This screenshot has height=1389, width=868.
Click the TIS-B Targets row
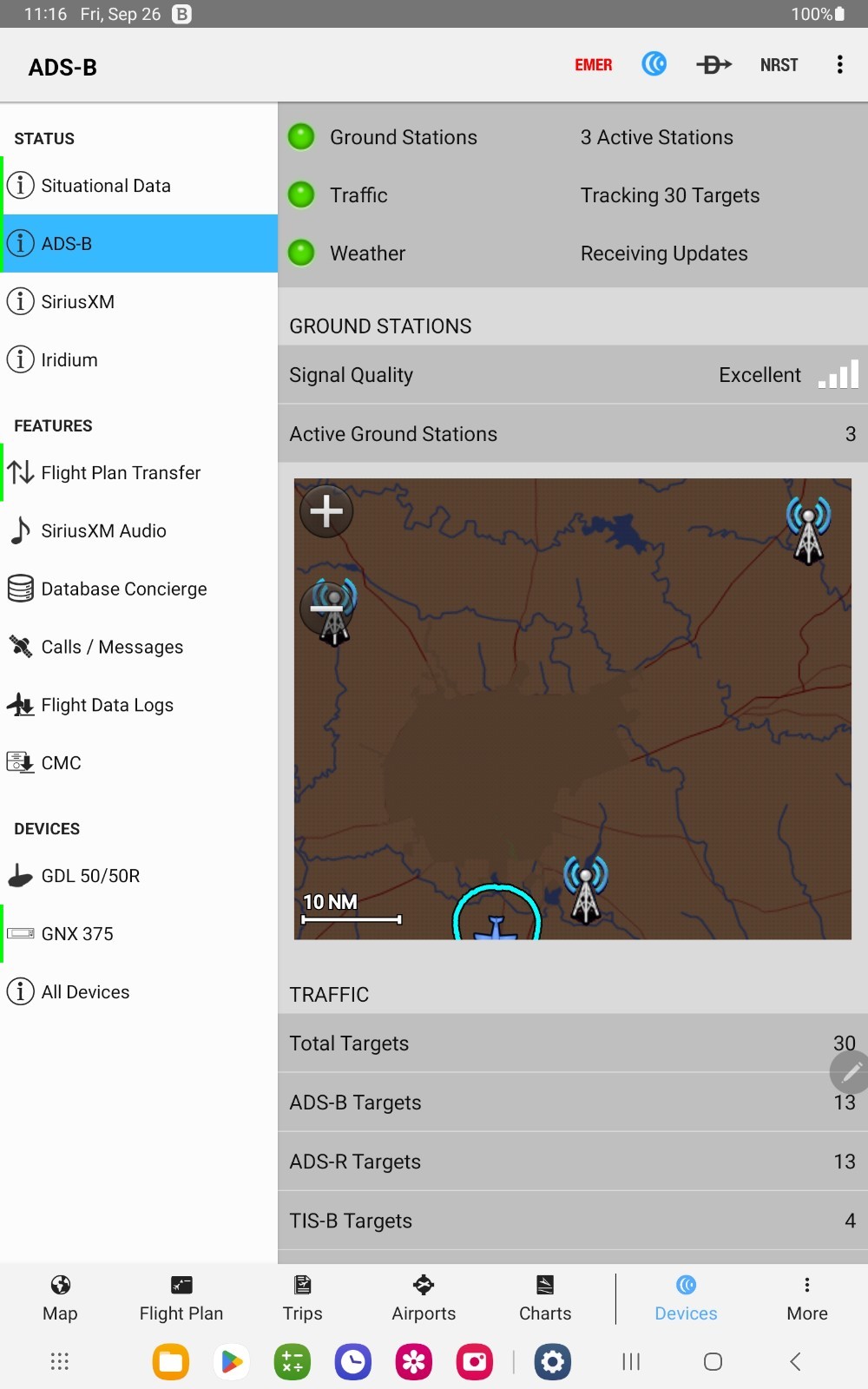click(x=573, y=1221)
